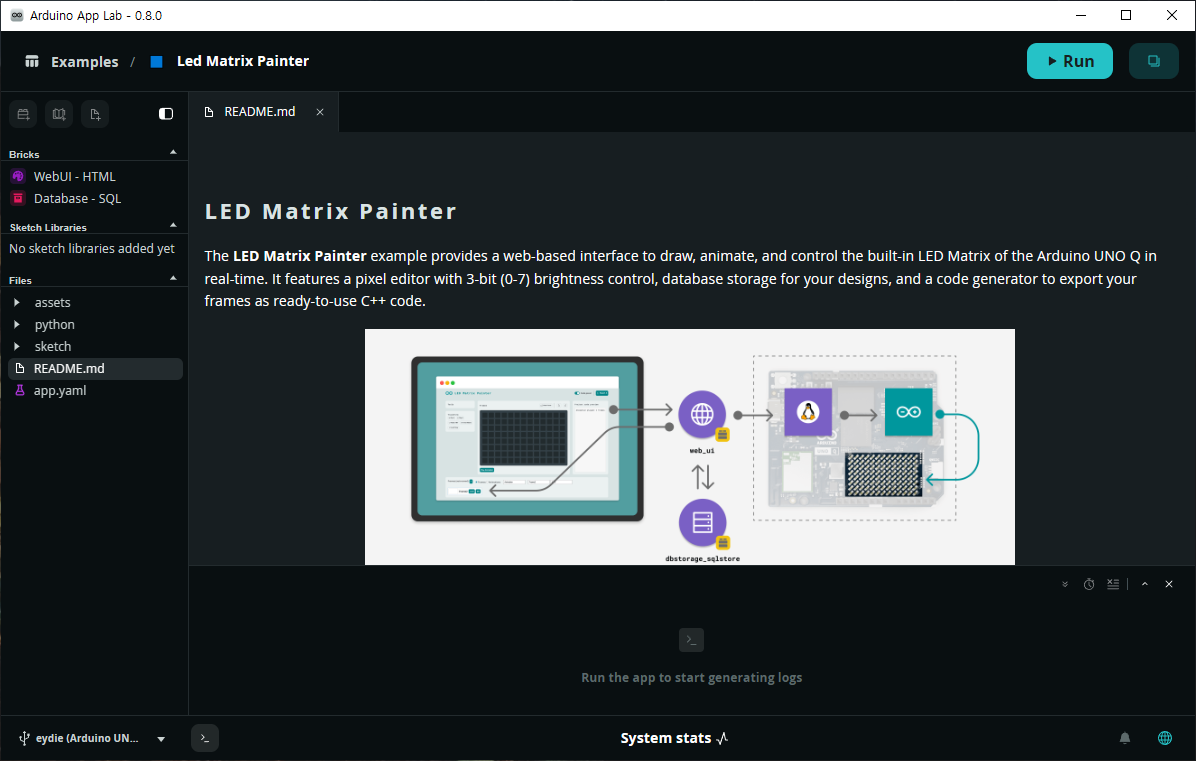Click the New File icon in sidebar toolbar
Screen dimensions: 1196x761
pos(95,114)
